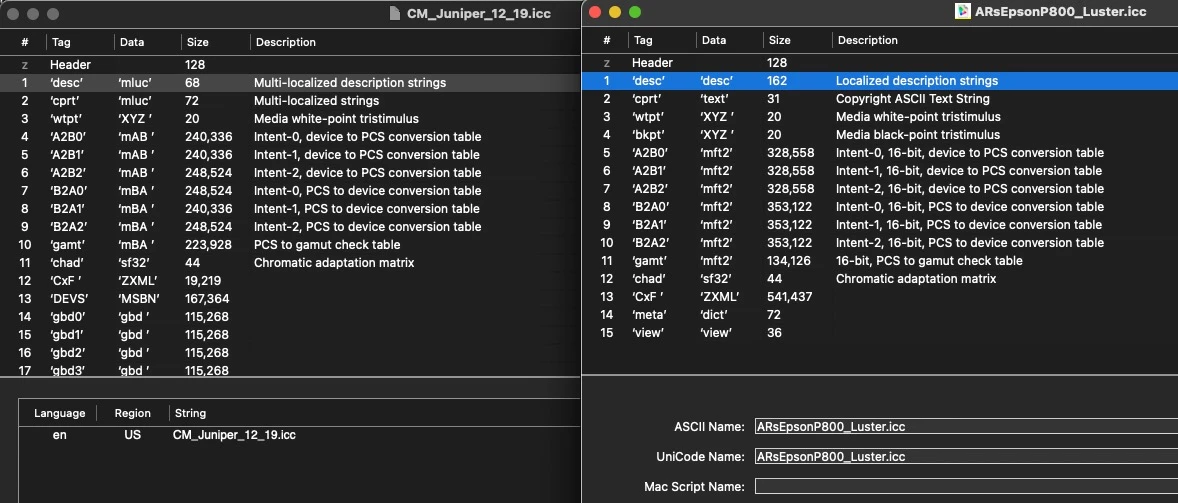1178x503 pixels.
Task: Select 'CxF' ZXML row sized 541,437
Action: pyautogui.click(x=880, y=297)
